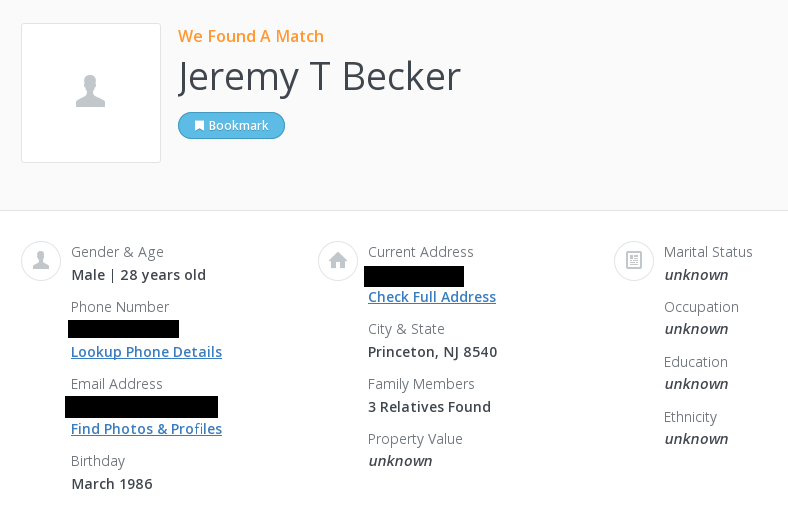788x515 pixels.
Task: Select the 3 Relatives Found text
Action: click(429, 407)
